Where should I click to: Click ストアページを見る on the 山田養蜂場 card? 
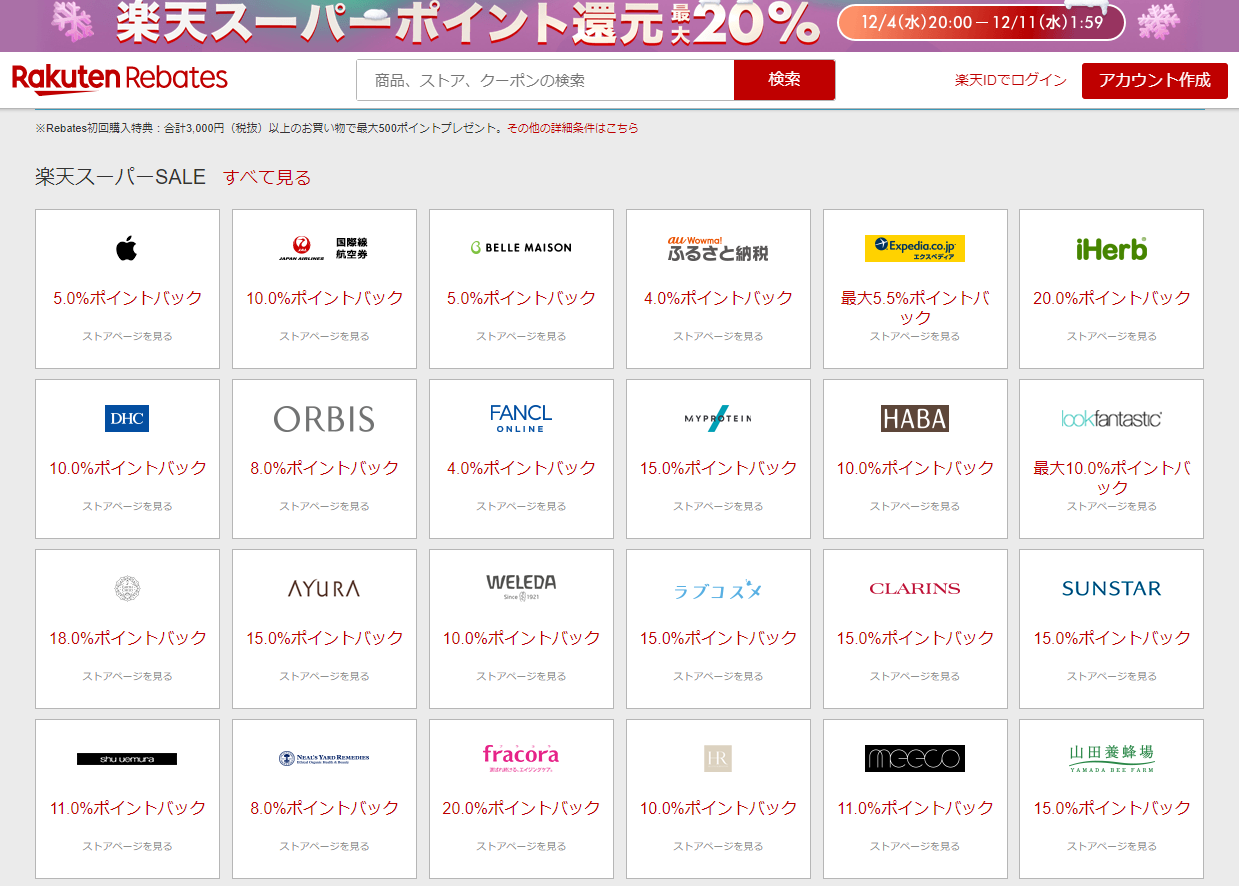click(x=1112, y=847)
